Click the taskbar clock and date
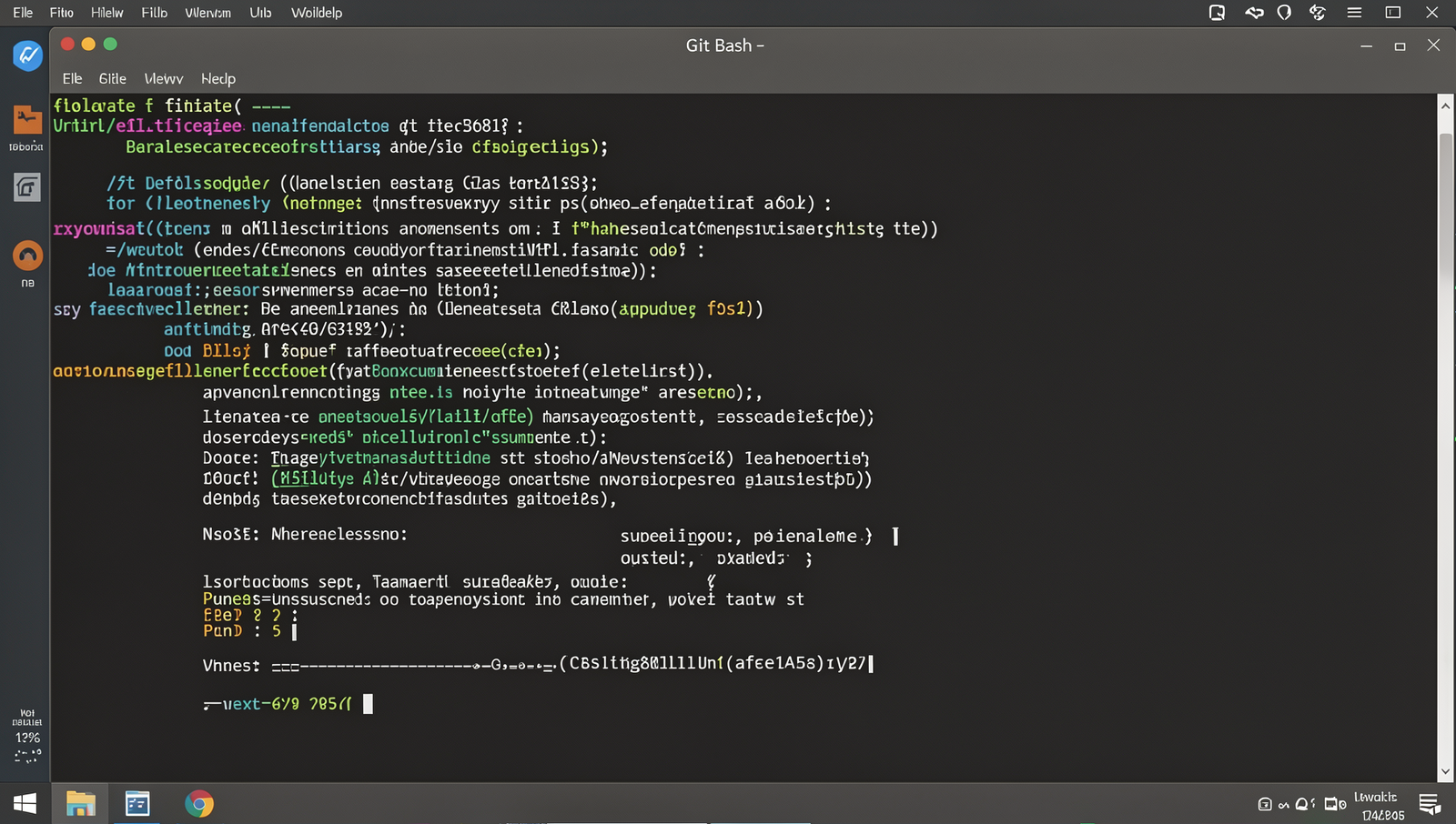Image resolution: width=1456 pixels, height=824 pixels. click(1380, 806)
